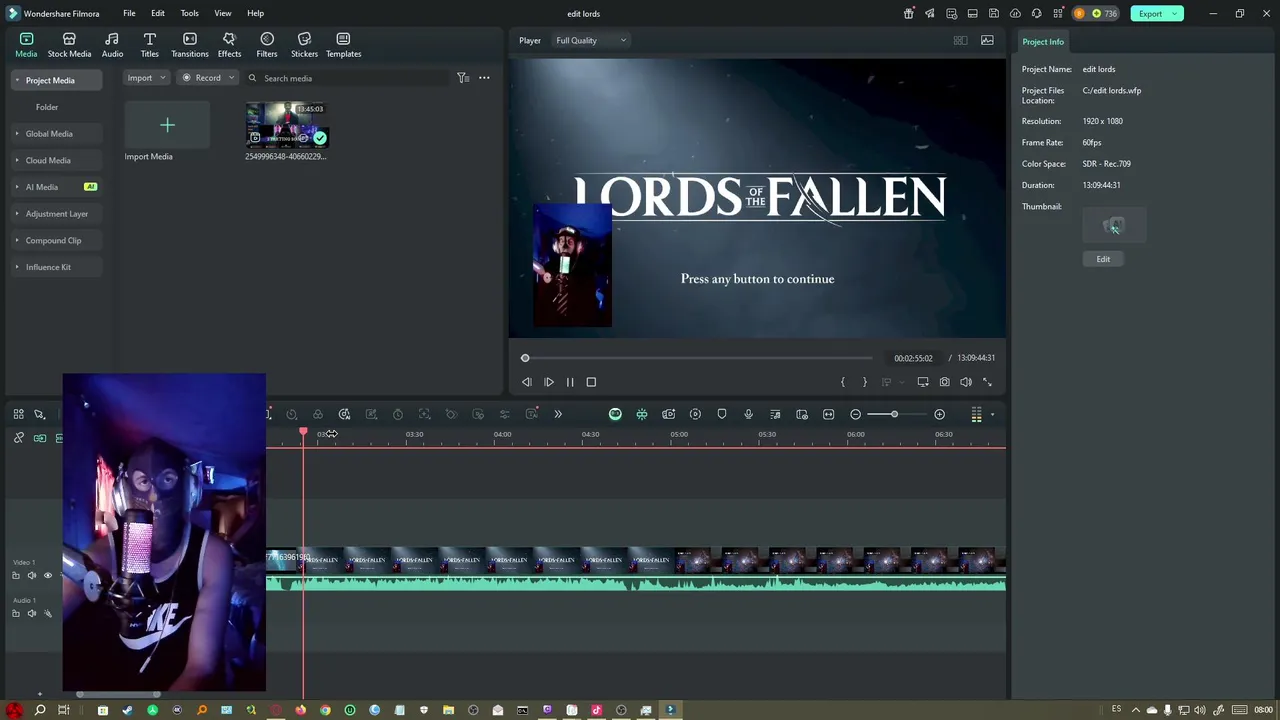Expand more timeline tools chevrons

point(558,414)
